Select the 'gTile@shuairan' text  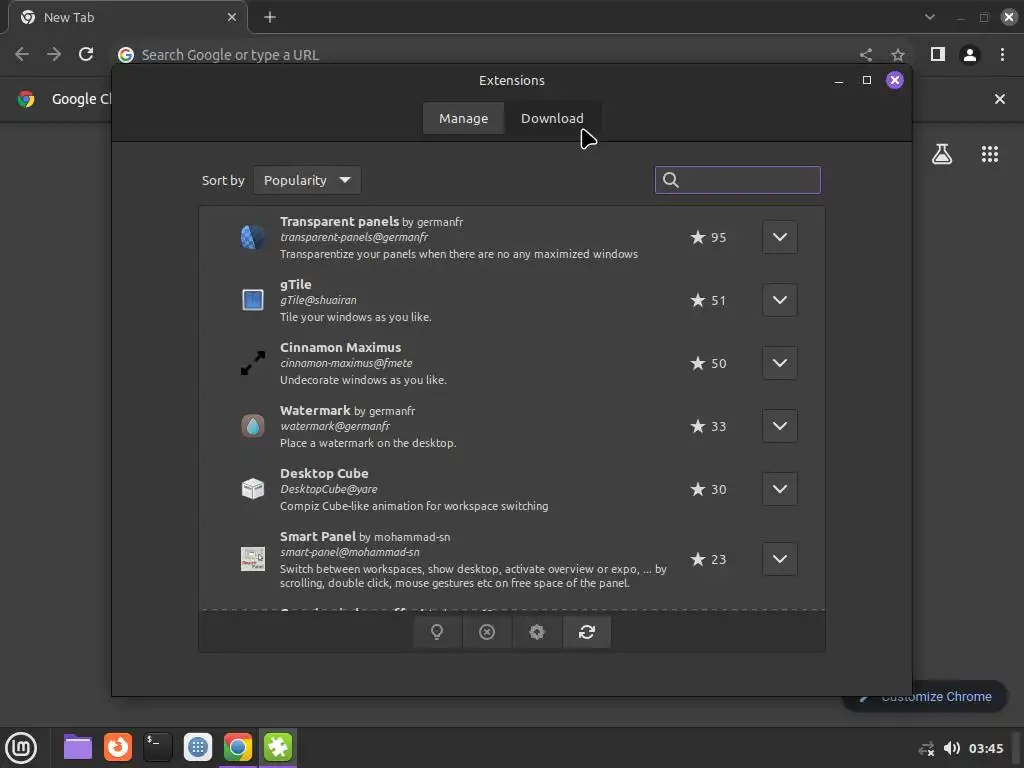(318, 300)
